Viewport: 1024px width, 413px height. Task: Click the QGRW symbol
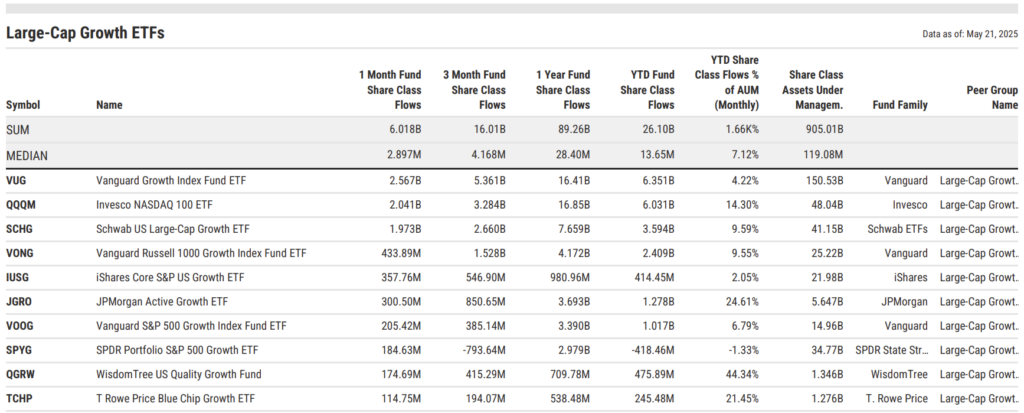pos(20,374)
